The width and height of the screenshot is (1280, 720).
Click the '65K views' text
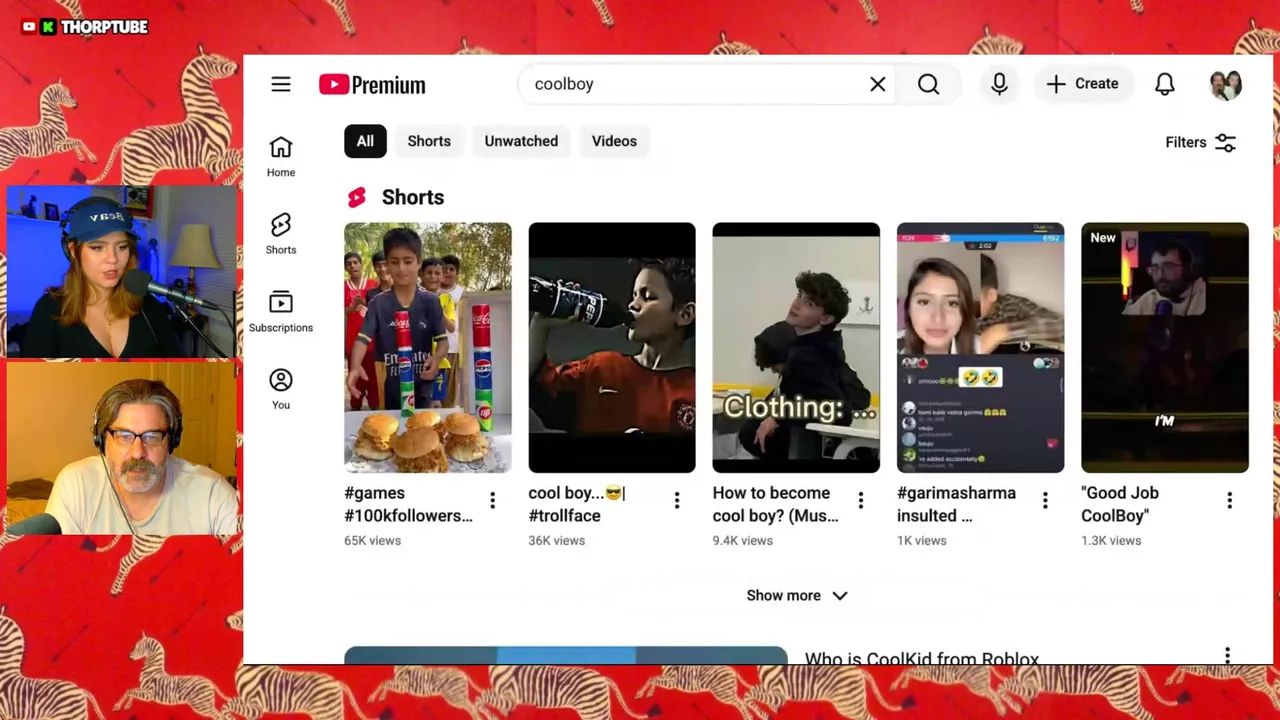tap(372, 540)
